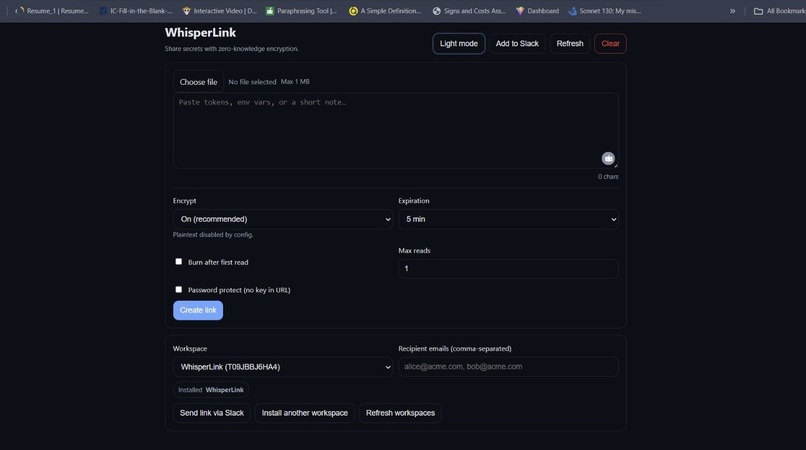Enable Burn after first read checkbox
806x450 pixels.
click(x=178, y=262)
